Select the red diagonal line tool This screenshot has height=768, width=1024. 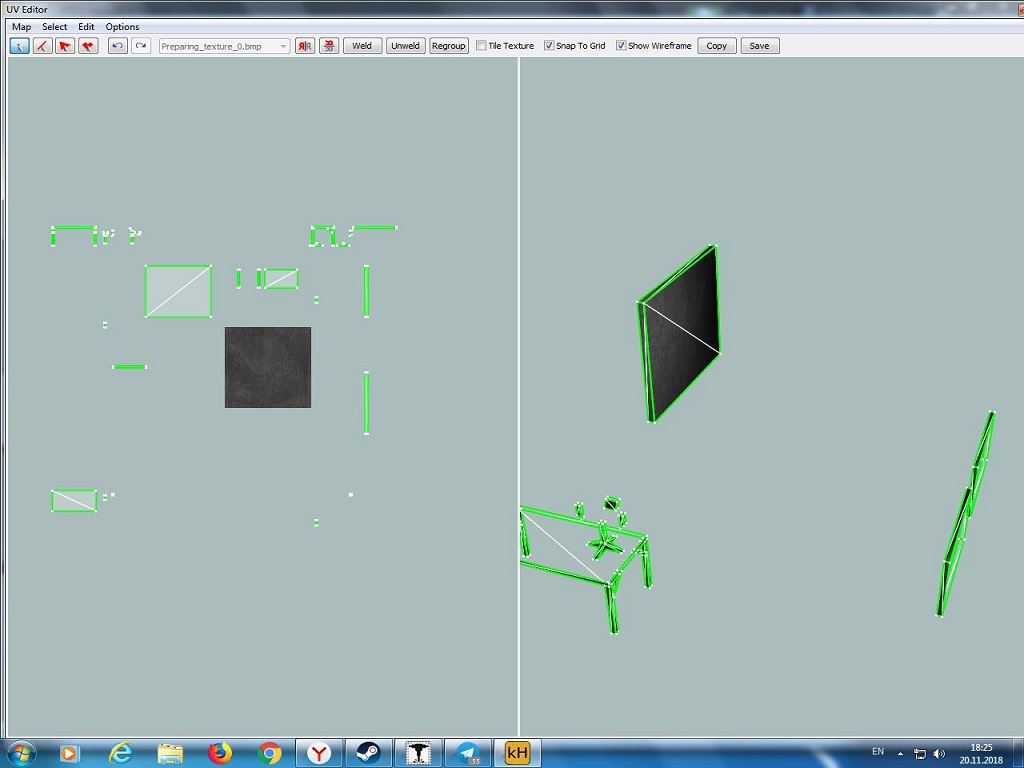42,46
